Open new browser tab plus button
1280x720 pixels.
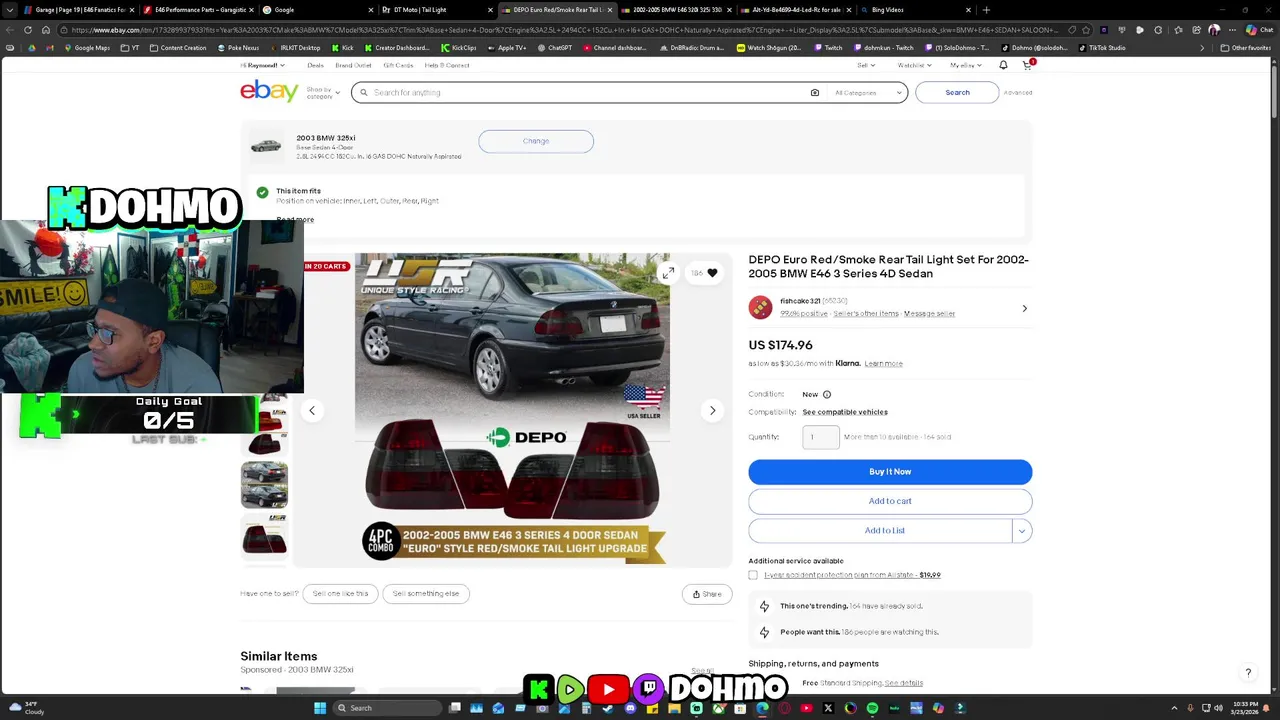pos(986,10)
